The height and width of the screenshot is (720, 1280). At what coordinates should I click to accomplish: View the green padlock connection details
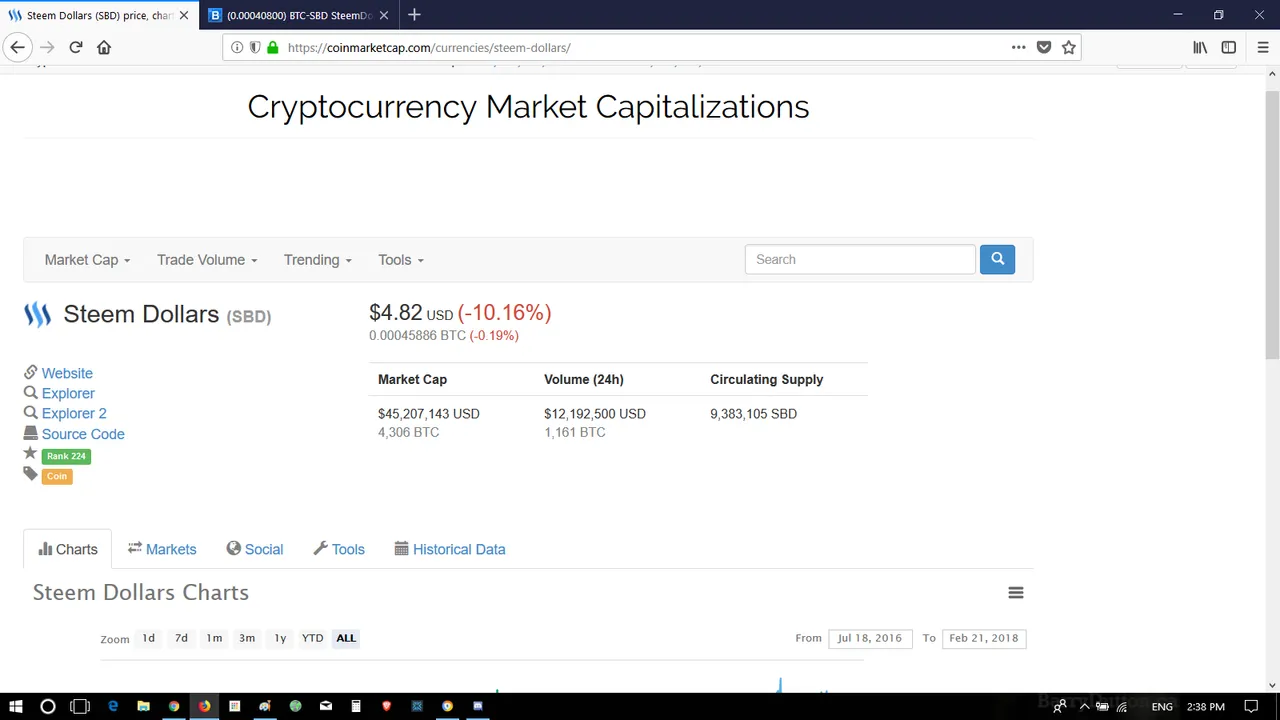(272, 47)
